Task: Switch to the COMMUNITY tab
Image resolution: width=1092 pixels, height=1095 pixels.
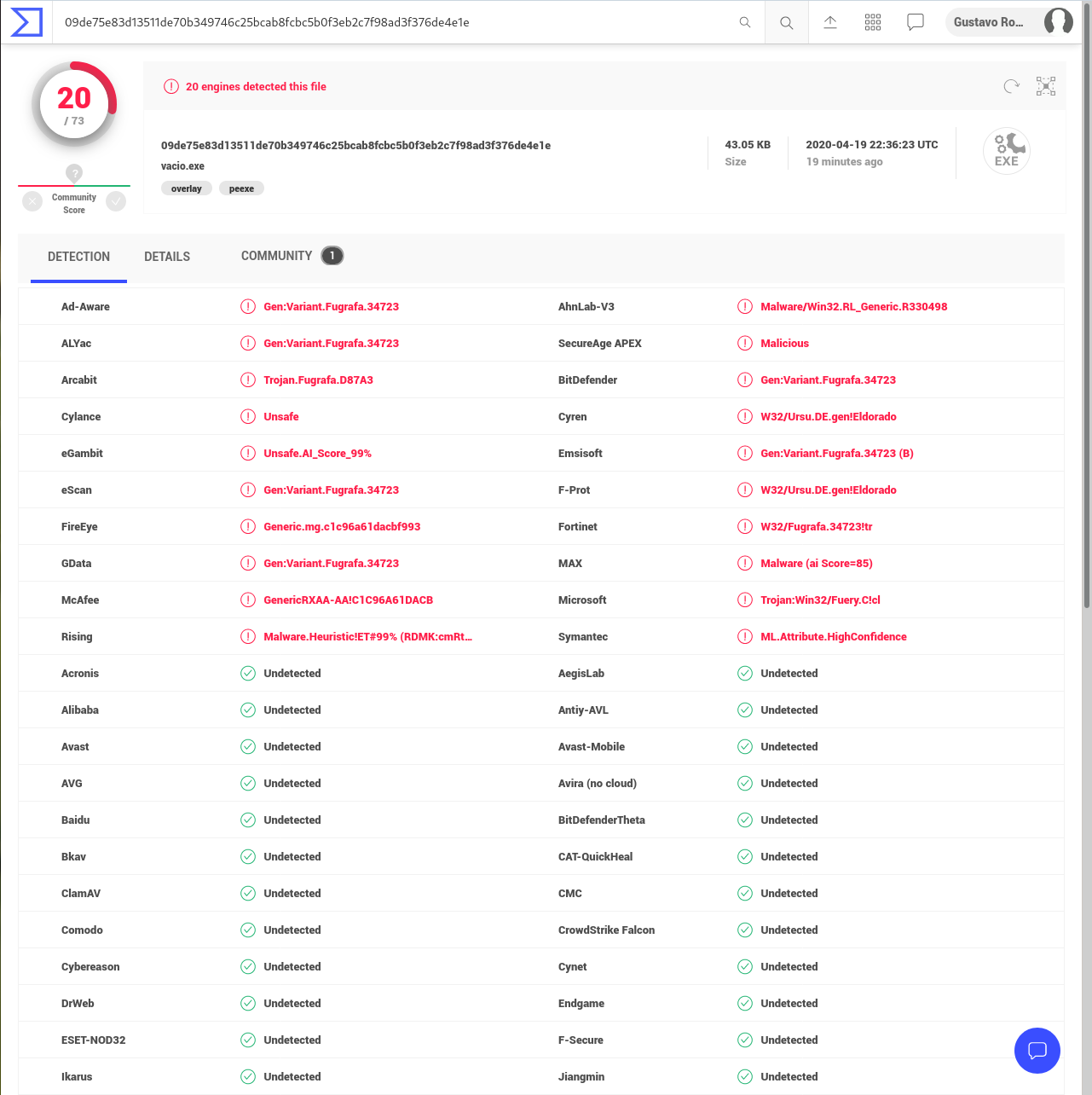Action: [x=276, y=256]
